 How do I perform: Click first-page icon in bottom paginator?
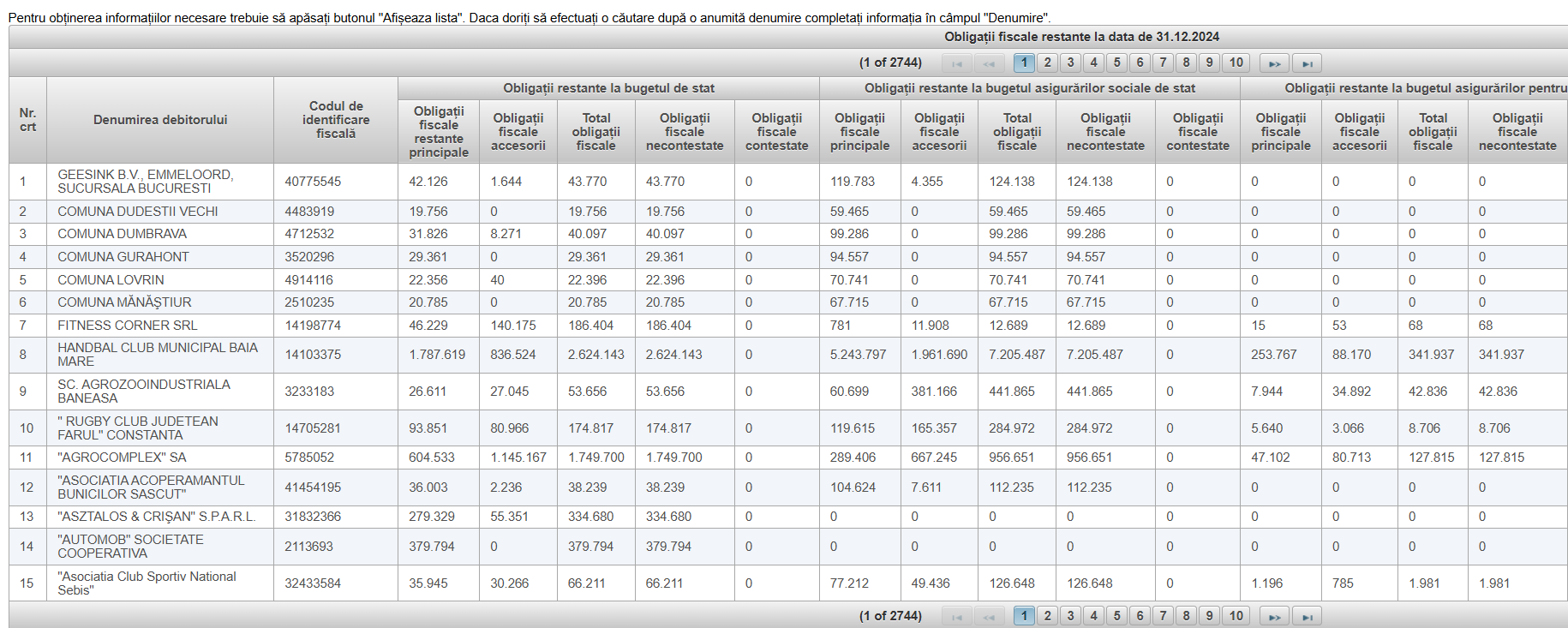coord(956,616)
